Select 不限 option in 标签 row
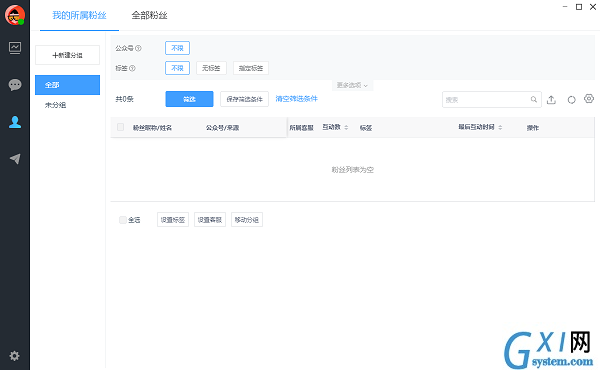 click(x=177, y=68)
